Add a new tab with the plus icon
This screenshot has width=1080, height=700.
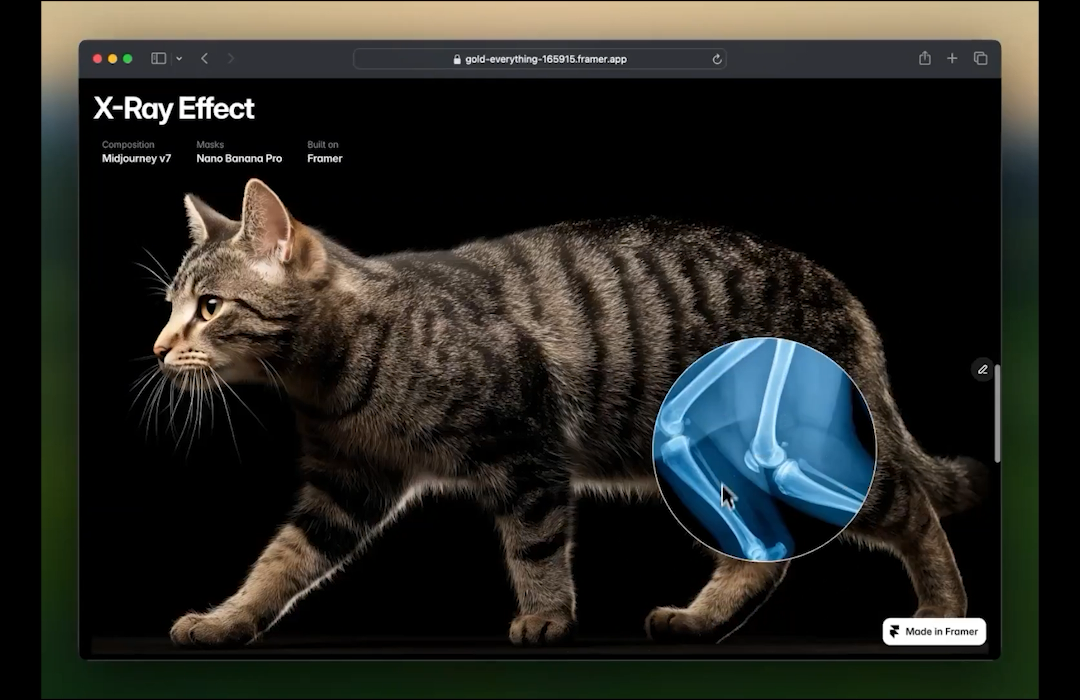(952, 59)
